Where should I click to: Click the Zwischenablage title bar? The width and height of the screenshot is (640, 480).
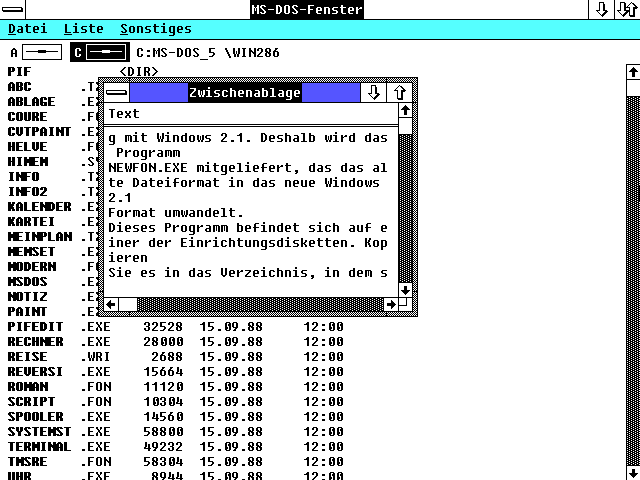(245, 93)
